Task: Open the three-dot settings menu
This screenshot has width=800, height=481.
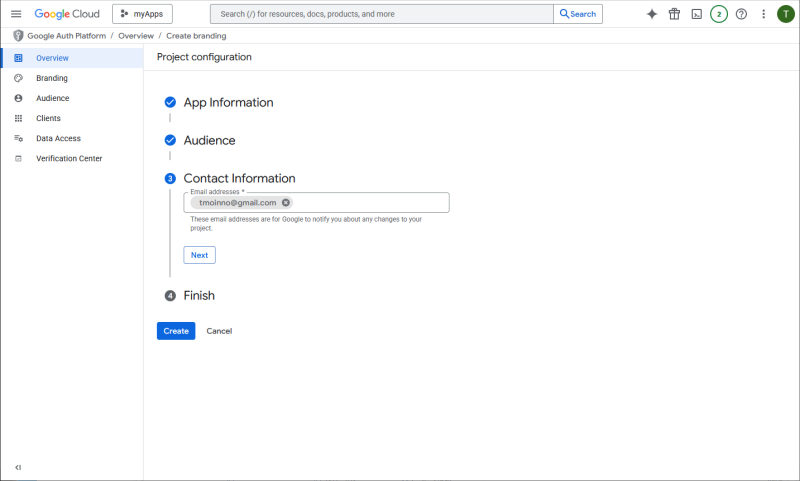Action: pos(764,14)
